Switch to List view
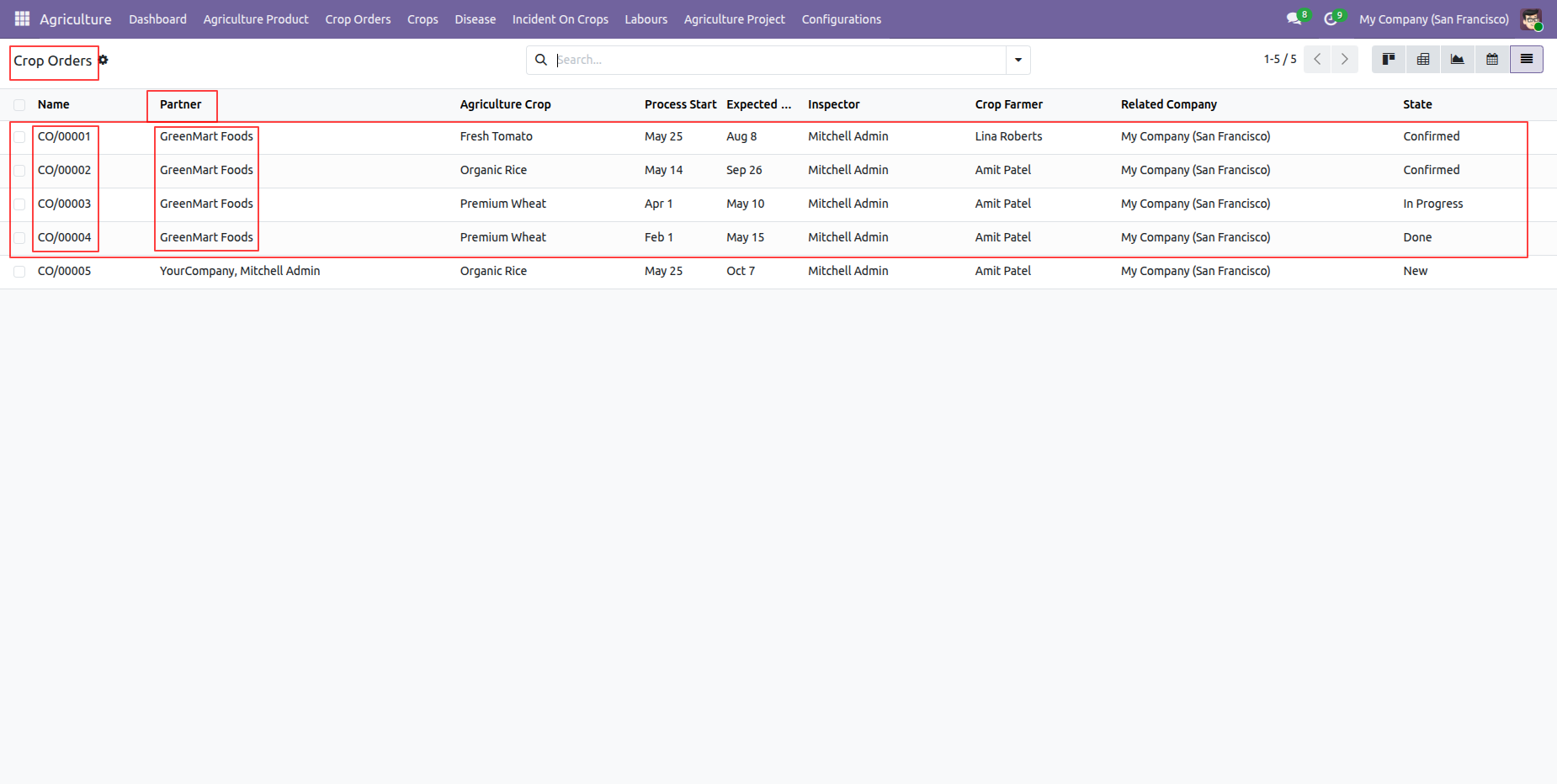 (1527, 59)
